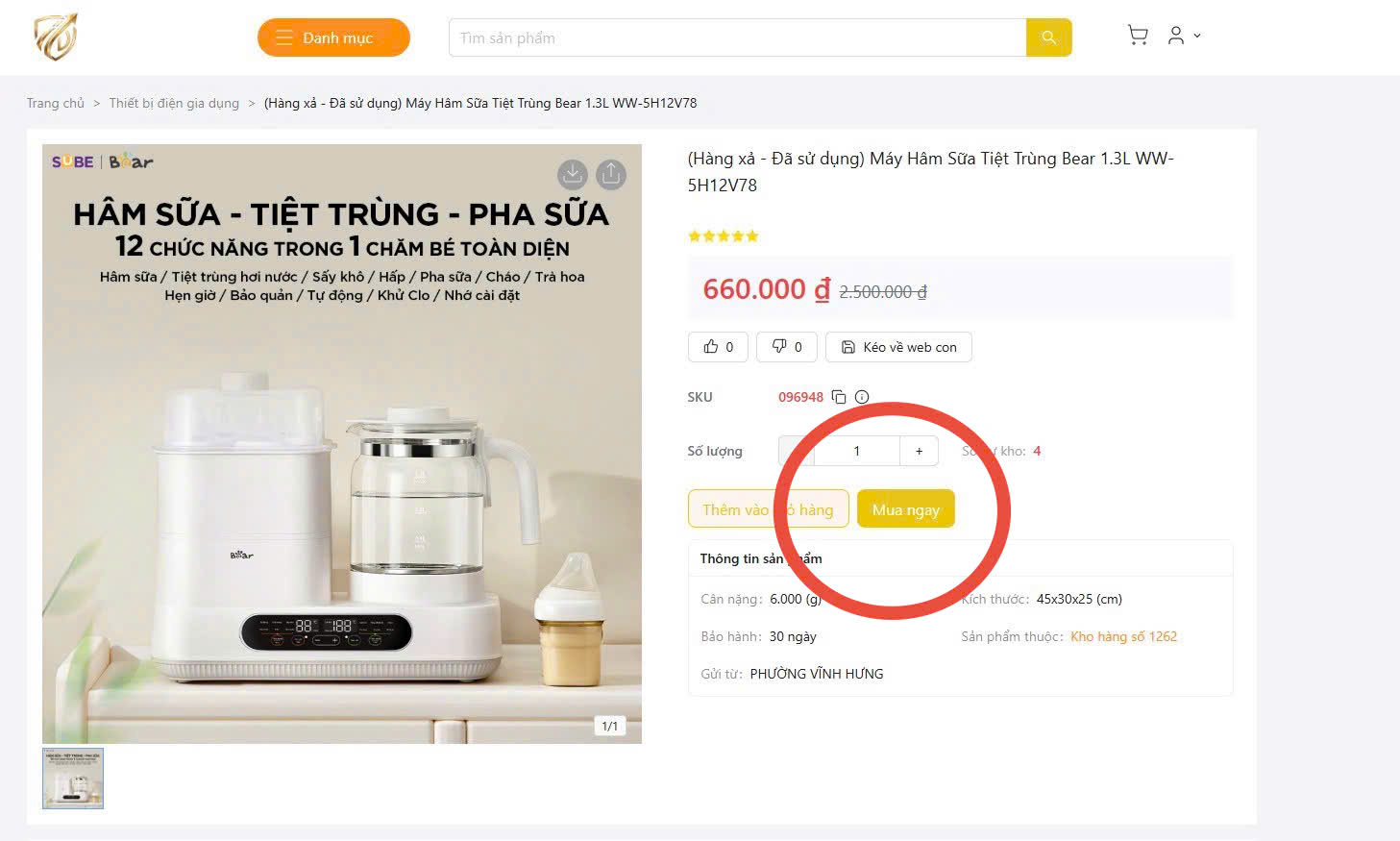1400x841 pixels.
Task: Share the product image
Action: pyautogui.click(x=611, y=174)
